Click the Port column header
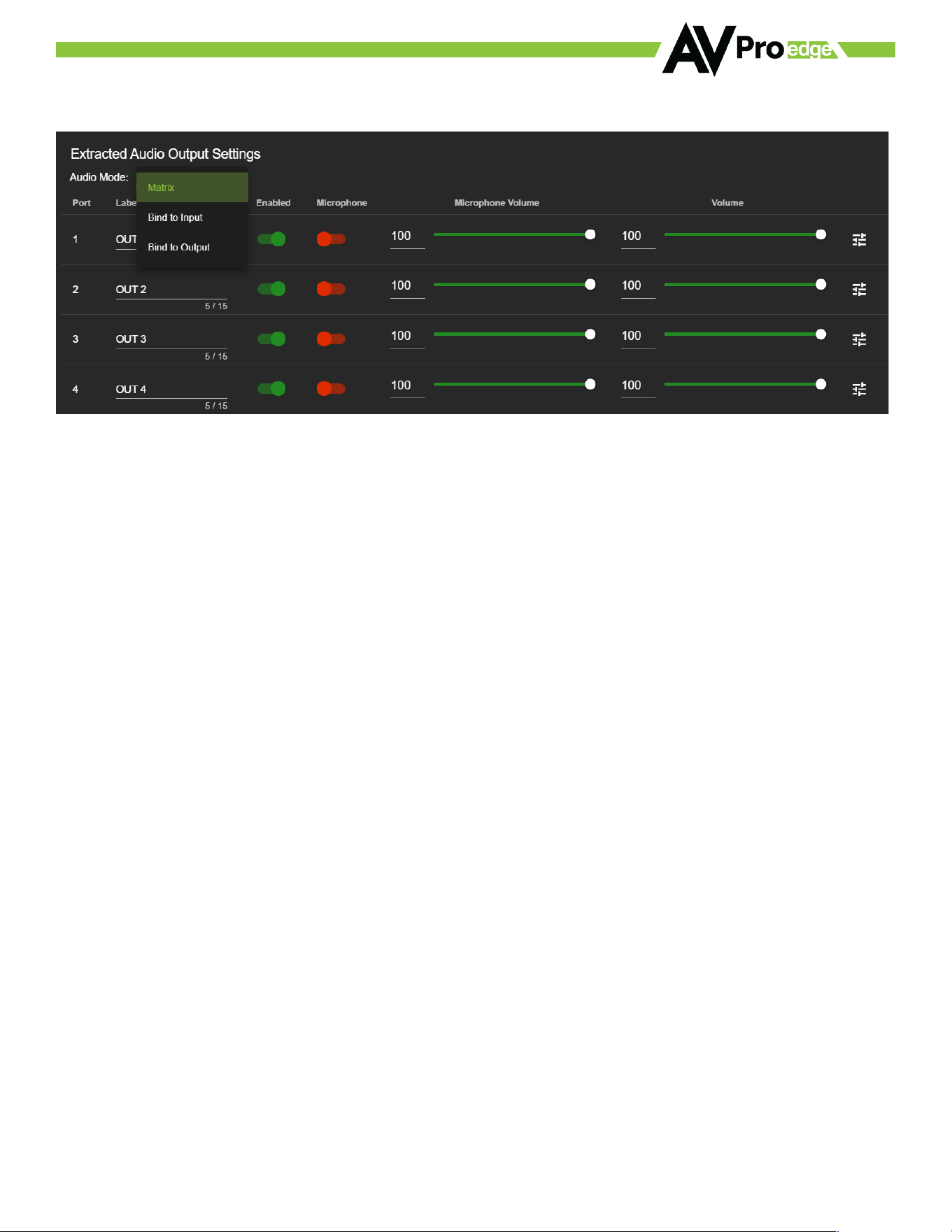Screen dimensions: 952x1232 [82, 203]
